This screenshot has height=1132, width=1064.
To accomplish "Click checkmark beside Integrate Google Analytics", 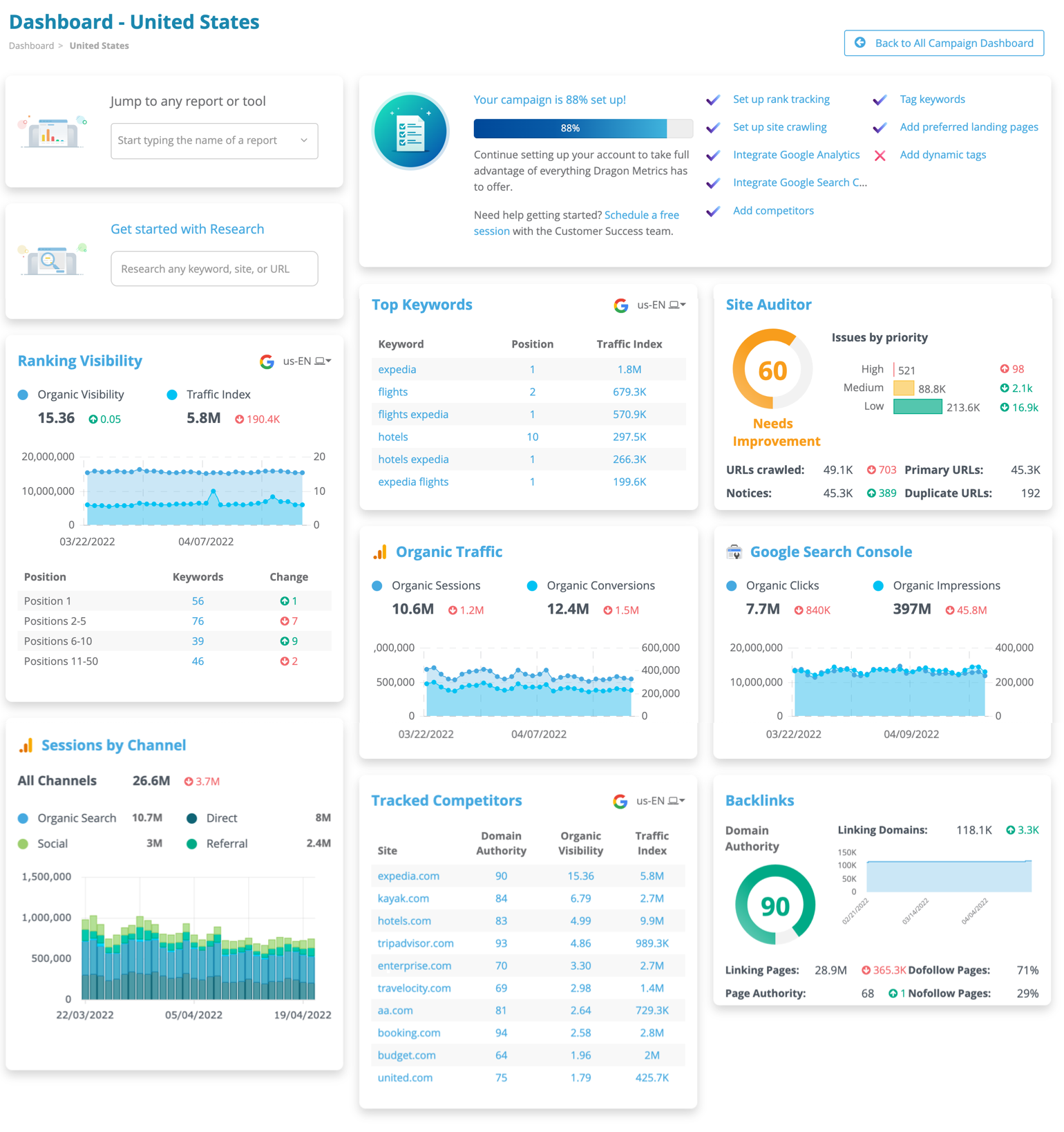I will pyautogui.click(x=713, y=155).
